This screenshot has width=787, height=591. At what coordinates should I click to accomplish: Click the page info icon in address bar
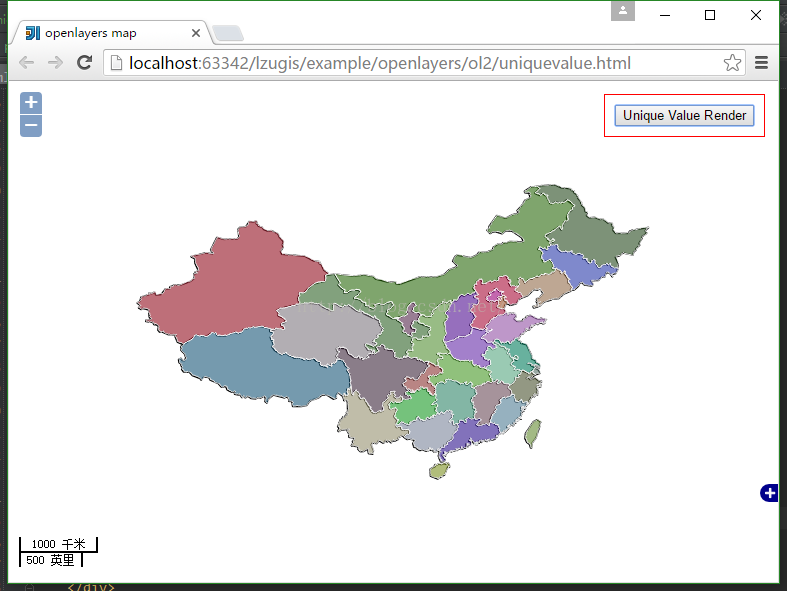pyautogui.click(x=116, y=63)
